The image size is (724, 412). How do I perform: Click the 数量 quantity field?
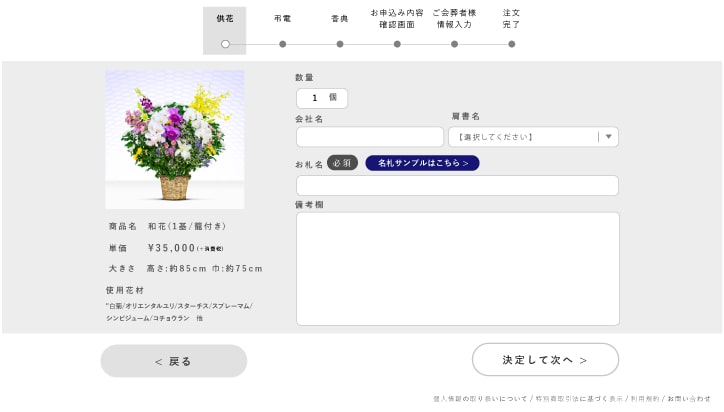point(322,98)
